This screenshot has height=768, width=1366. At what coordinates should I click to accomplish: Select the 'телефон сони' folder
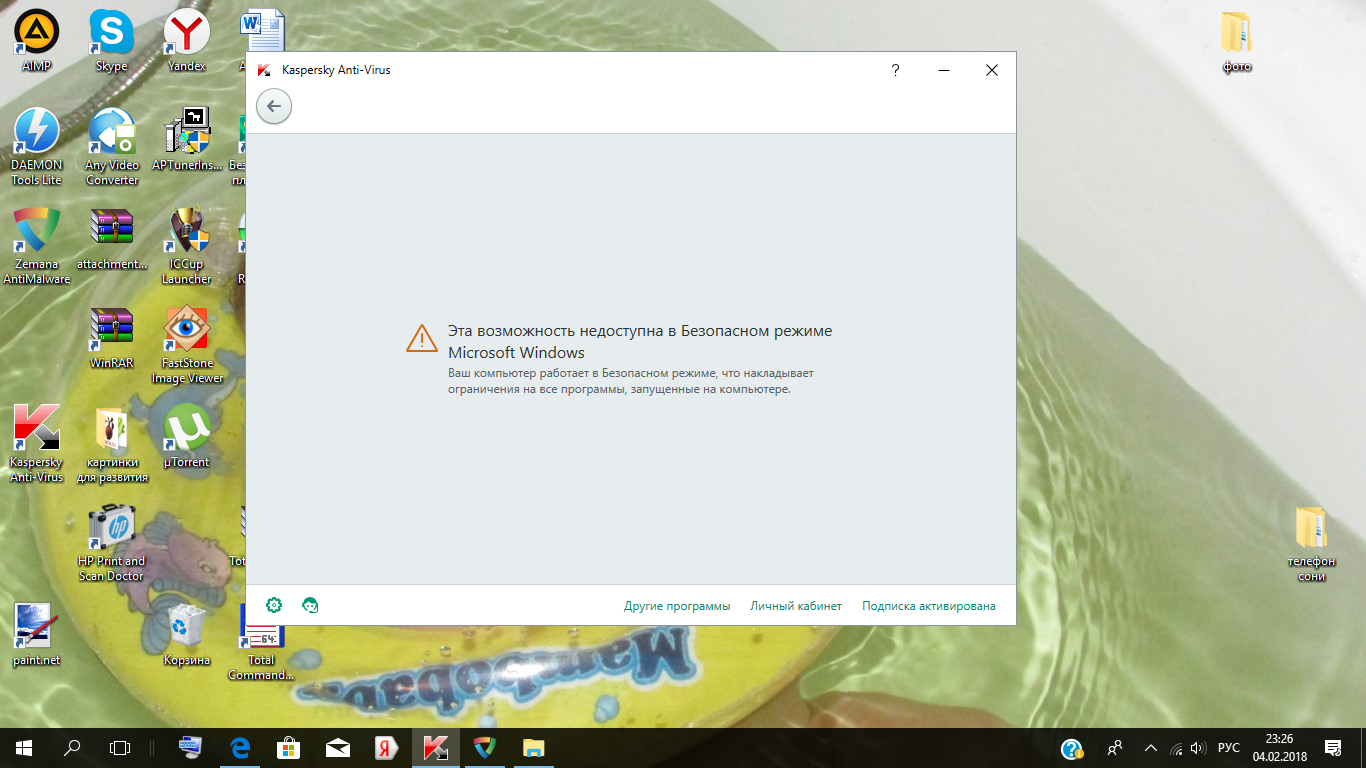[x=1311, y=543]
